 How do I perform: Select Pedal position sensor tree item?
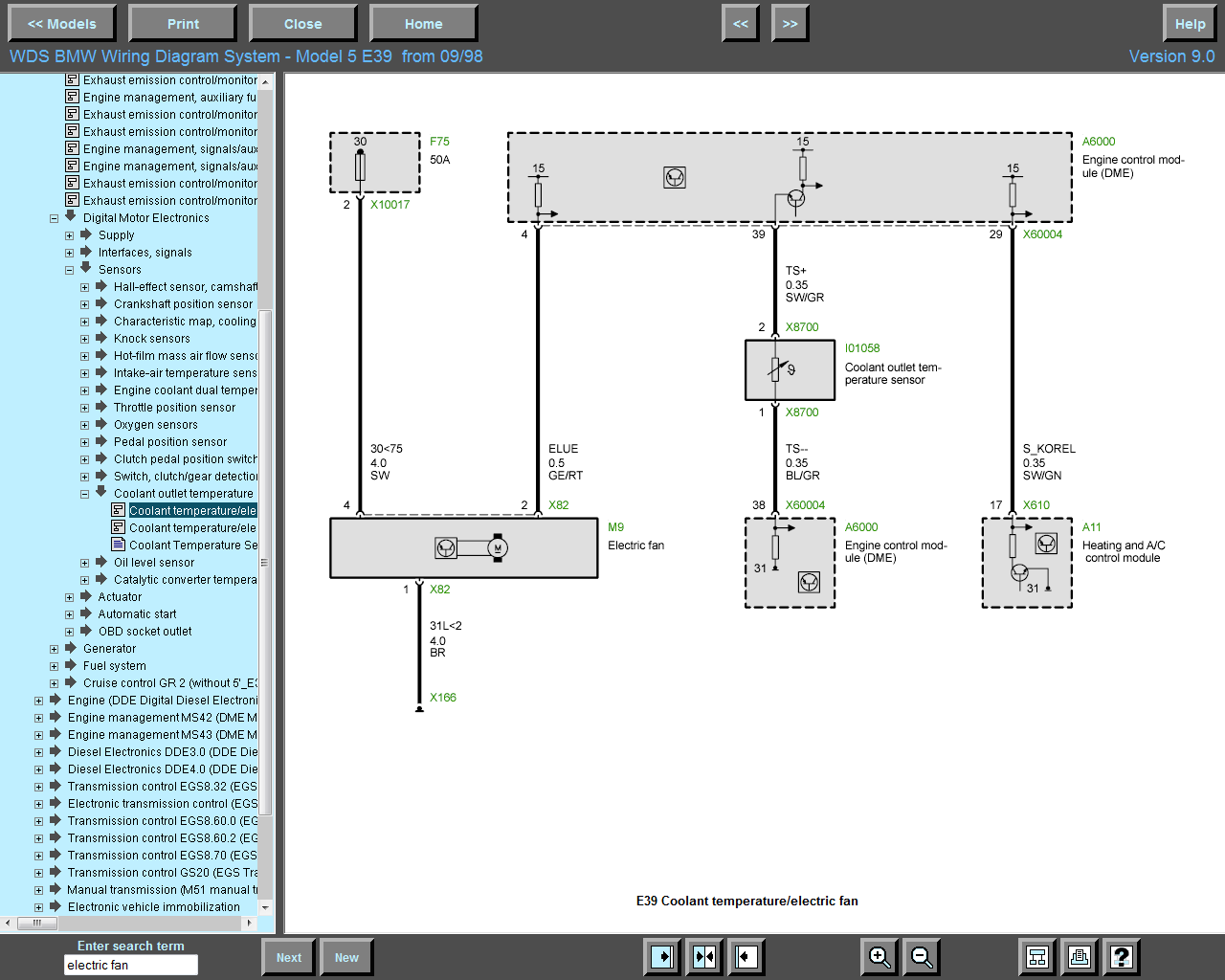(170, 442)
